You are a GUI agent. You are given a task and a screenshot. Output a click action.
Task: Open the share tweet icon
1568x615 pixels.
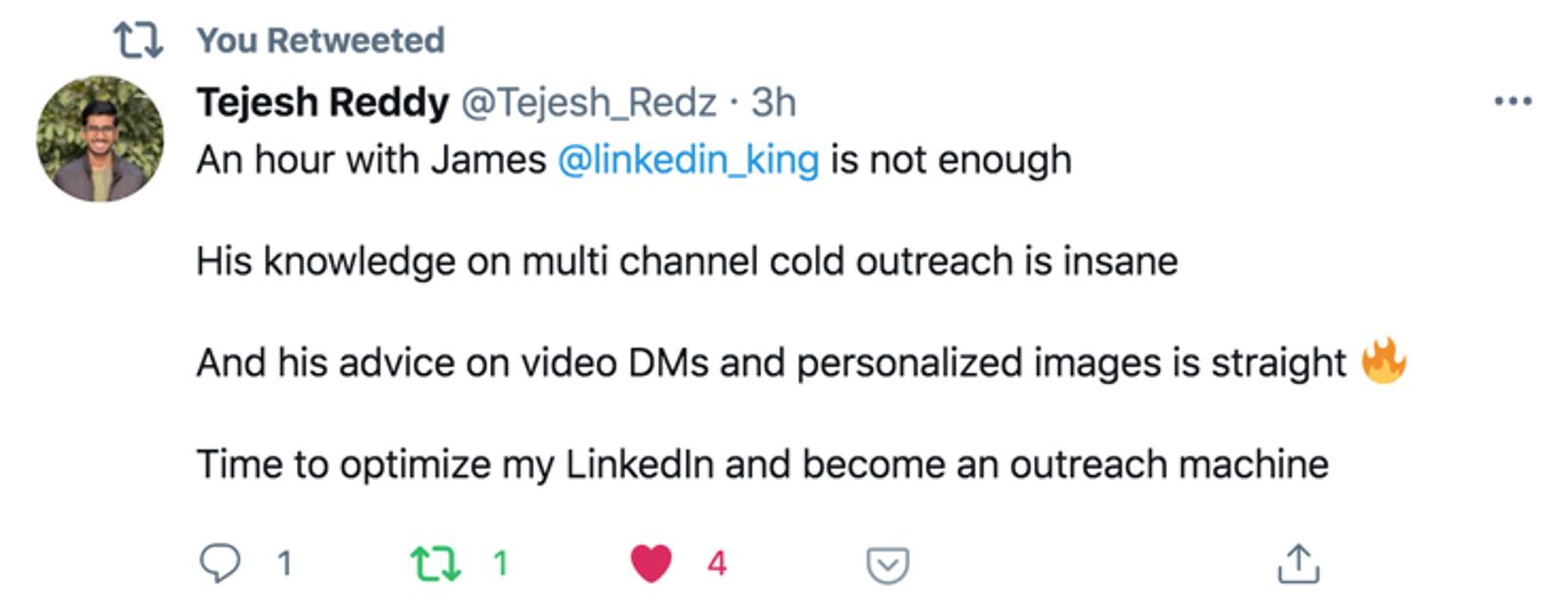coord(1298,564)
